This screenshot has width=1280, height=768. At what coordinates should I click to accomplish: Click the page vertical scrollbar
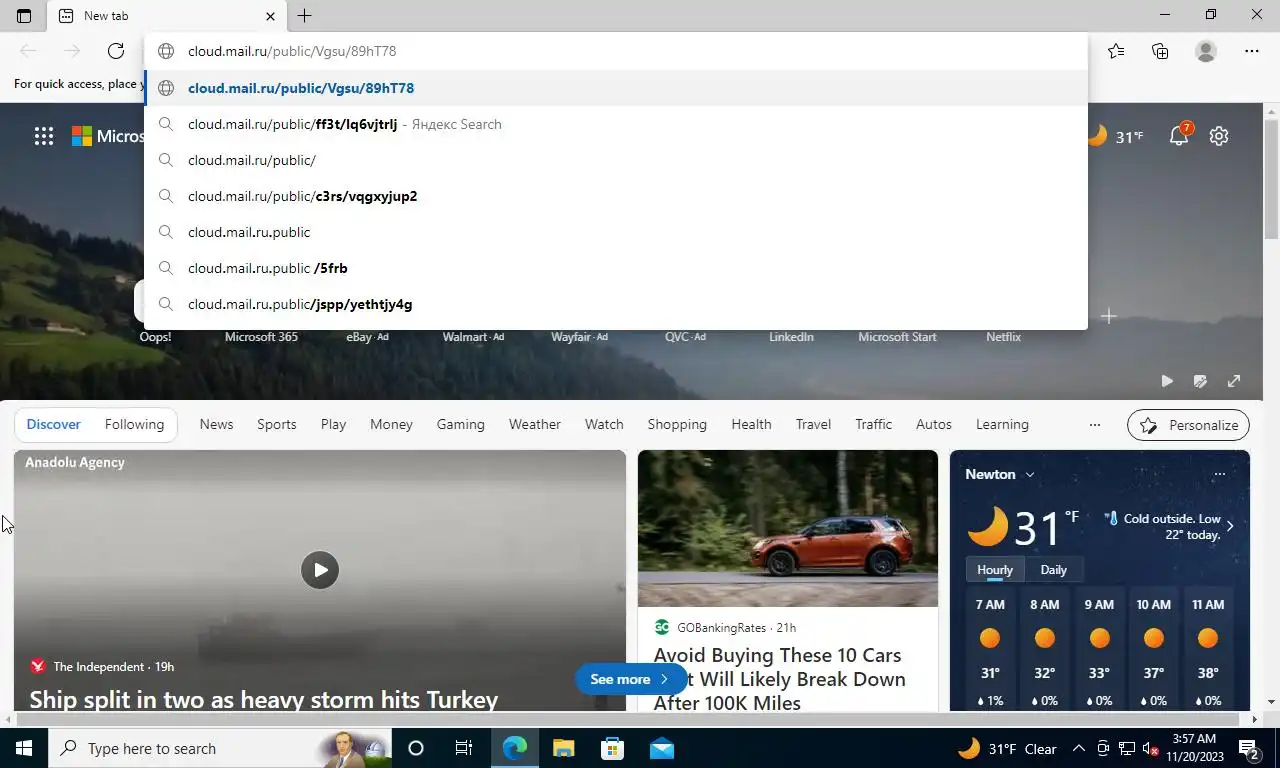click(x=1271, y=180)
